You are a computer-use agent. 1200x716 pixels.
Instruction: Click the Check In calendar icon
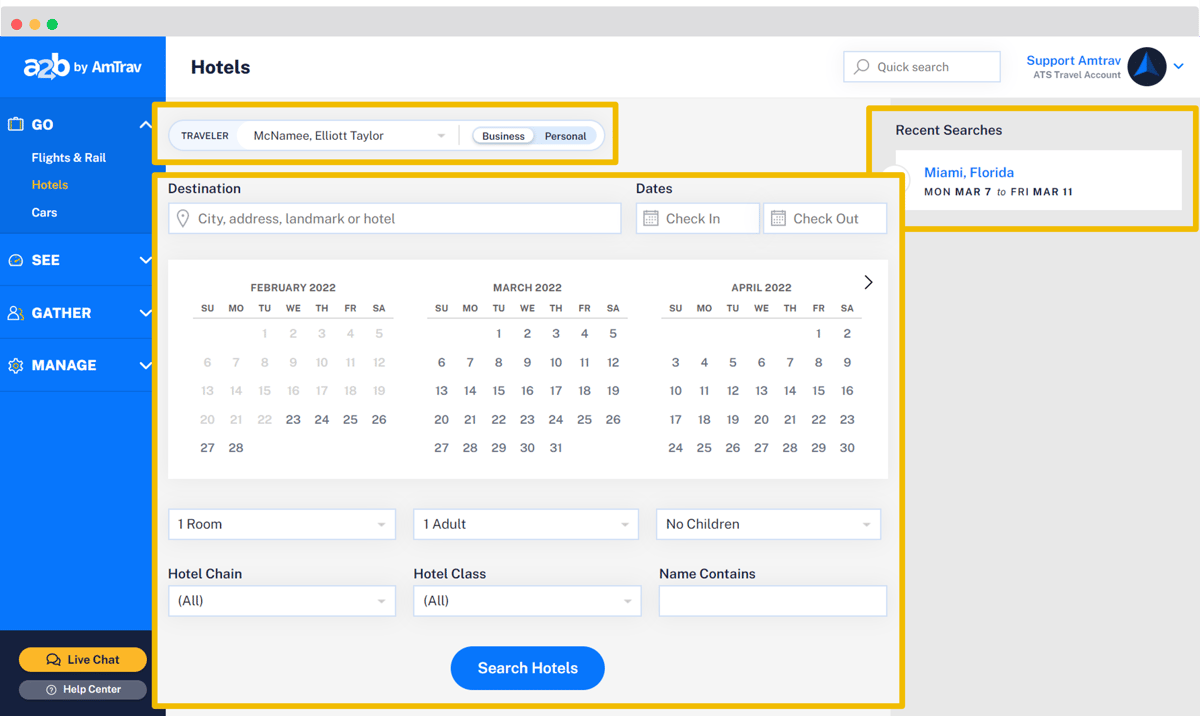(x=651, y=219)
